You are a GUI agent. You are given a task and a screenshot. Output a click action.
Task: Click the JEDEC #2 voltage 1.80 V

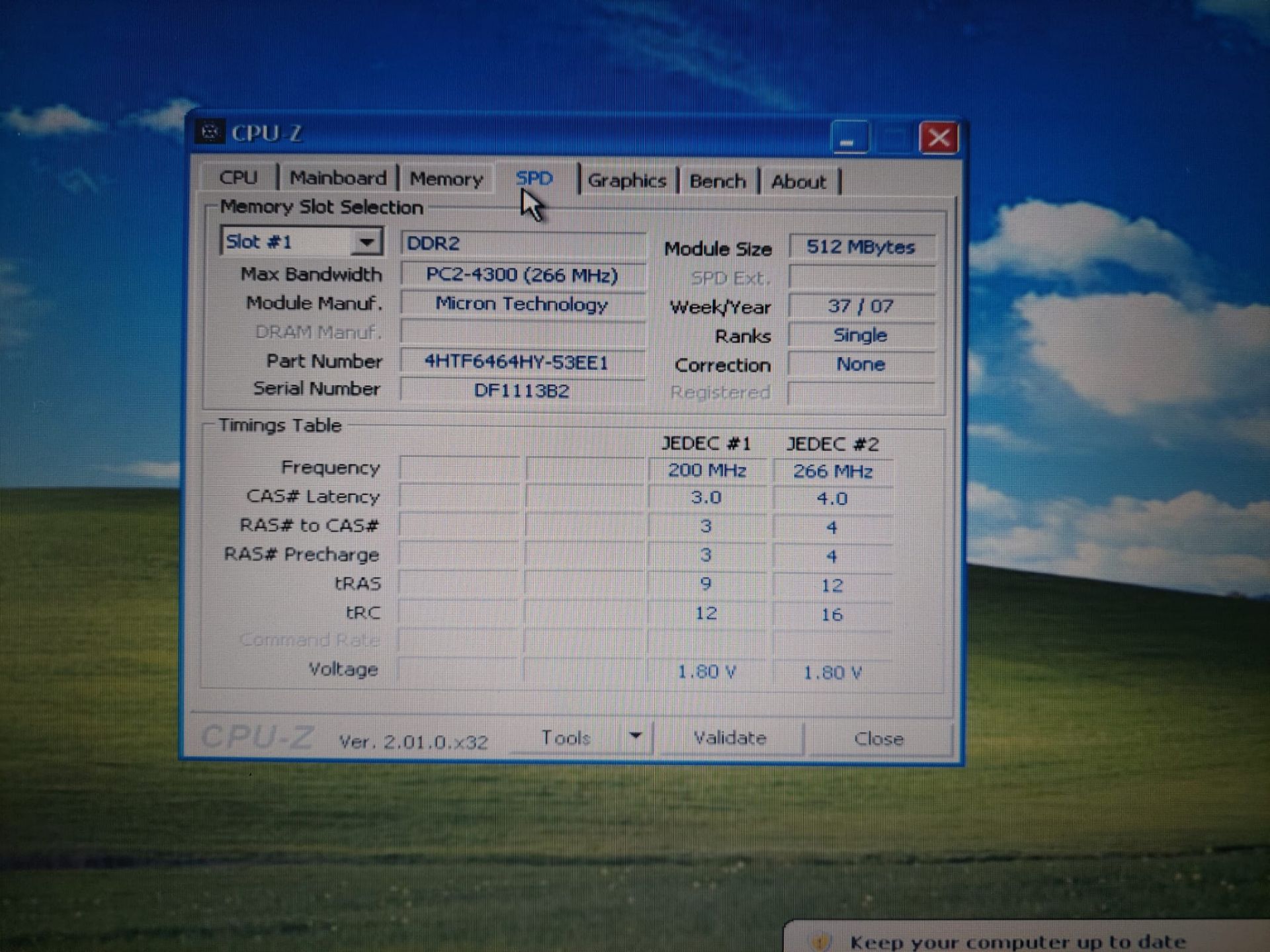[833, 673]
